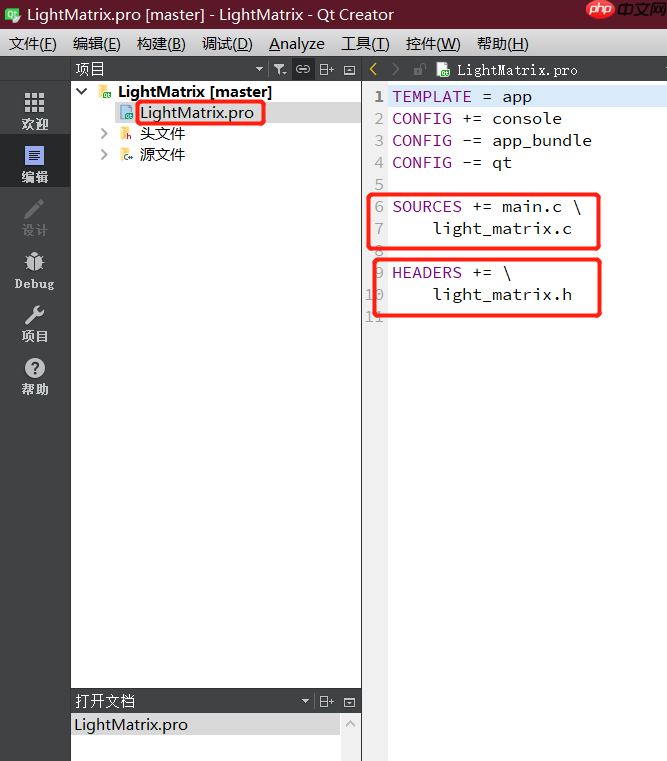This screenshot has width=667, height=761.
Task: Place cursor on light_matrix.c line
Action: (x=502, y=229)
